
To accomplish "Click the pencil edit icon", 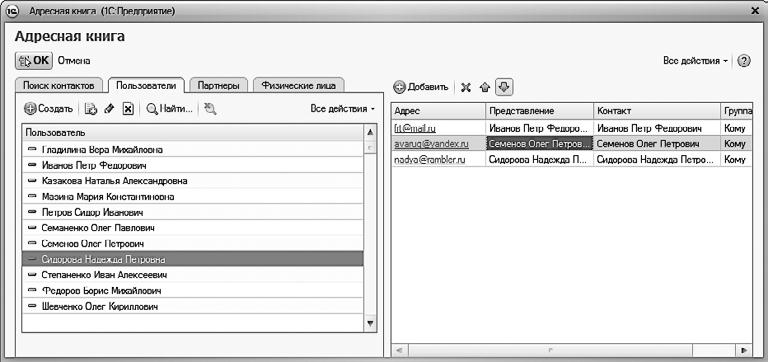I will pyautogui.click(x=110, y=109).
